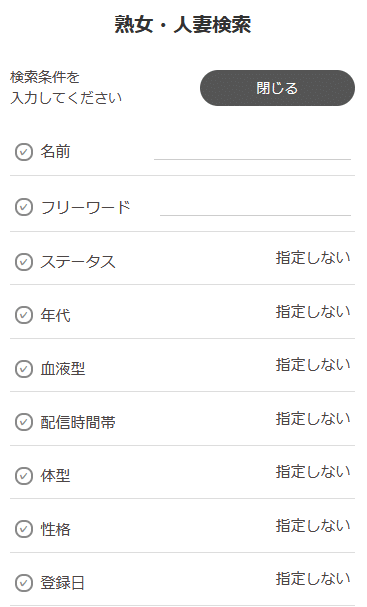Click the check icon beside 登録日
Screen dimensions: 367x607
[x=24, y=583]
